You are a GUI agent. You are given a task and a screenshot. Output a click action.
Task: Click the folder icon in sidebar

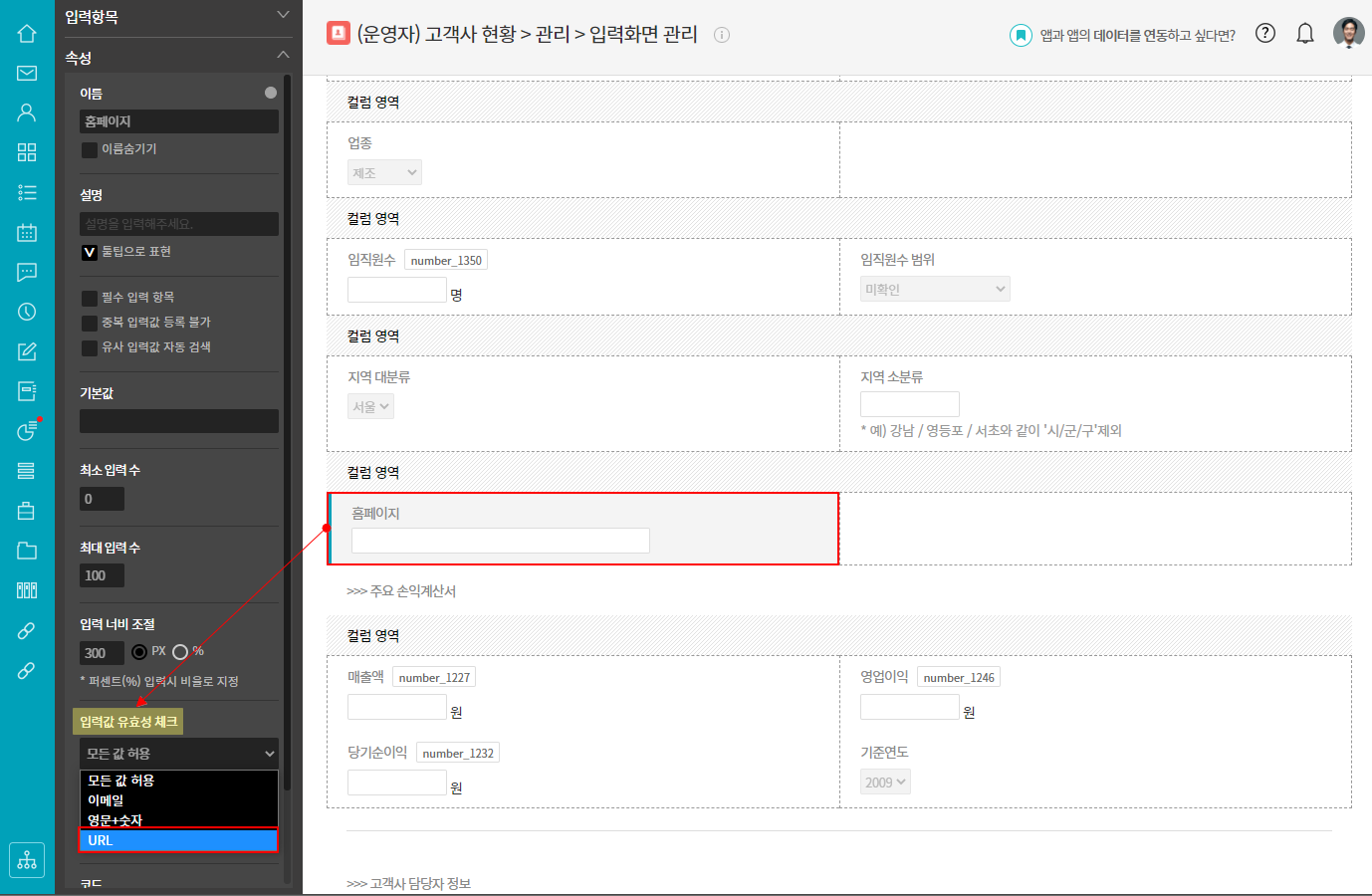coord(27,551)
